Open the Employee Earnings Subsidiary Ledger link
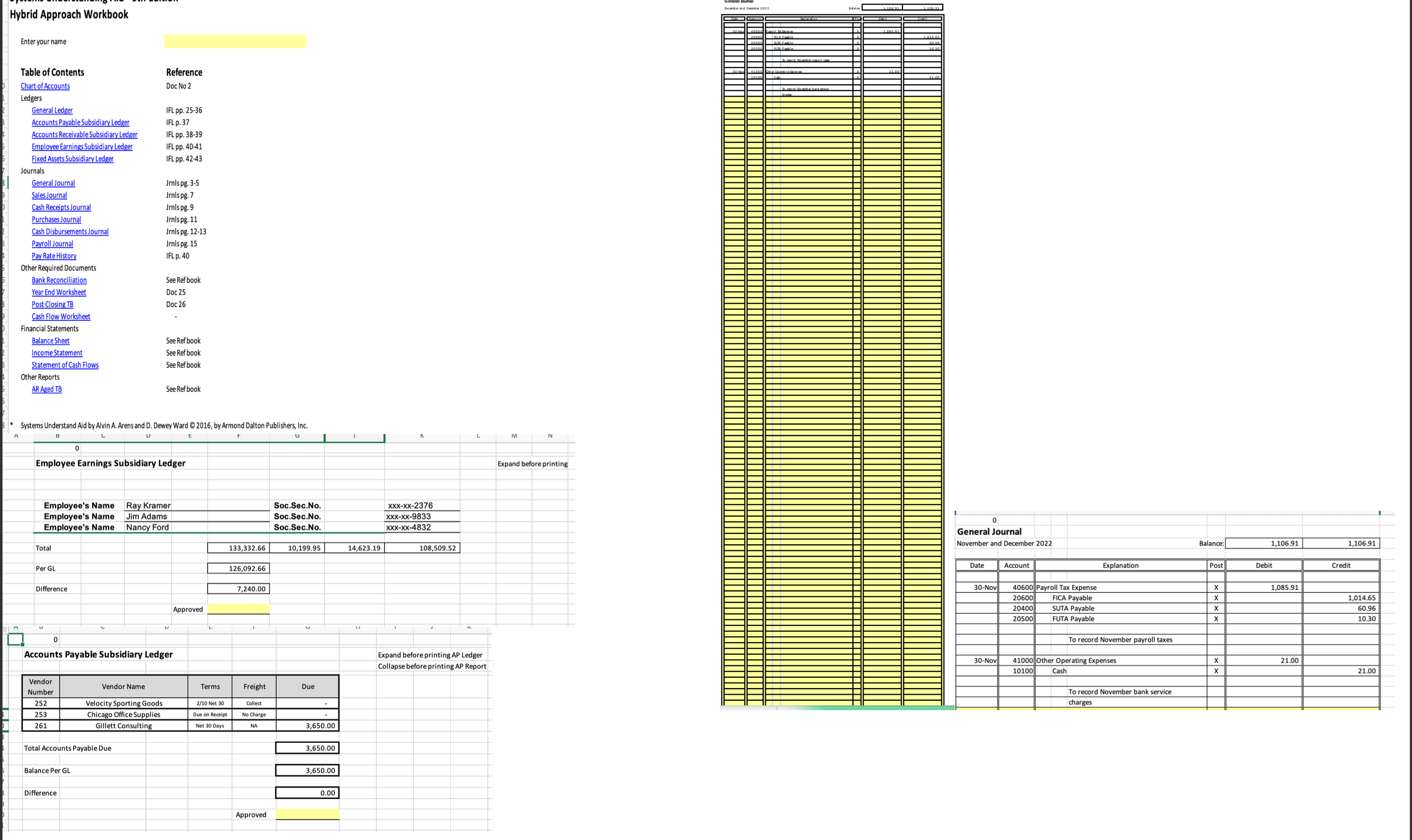 (82, 146)
